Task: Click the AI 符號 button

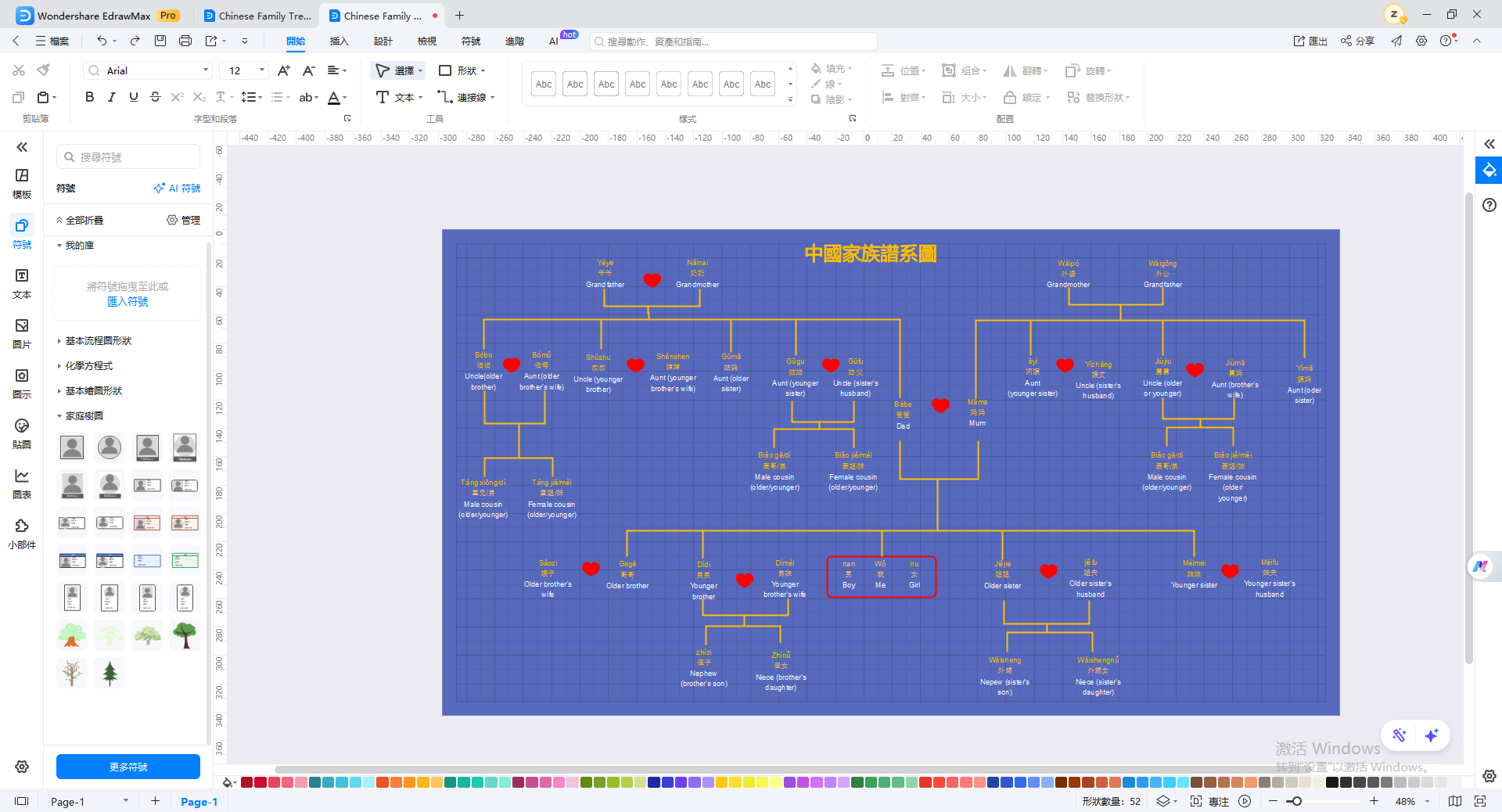Action: [177, 188]
